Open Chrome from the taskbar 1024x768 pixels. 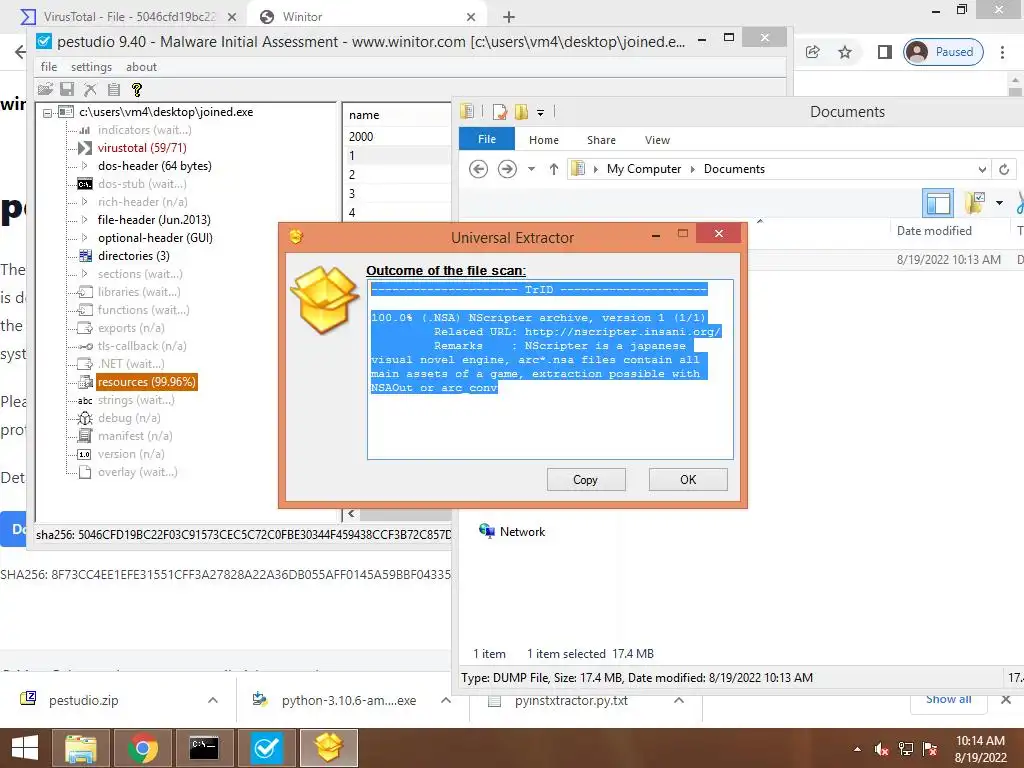[142, 748]
